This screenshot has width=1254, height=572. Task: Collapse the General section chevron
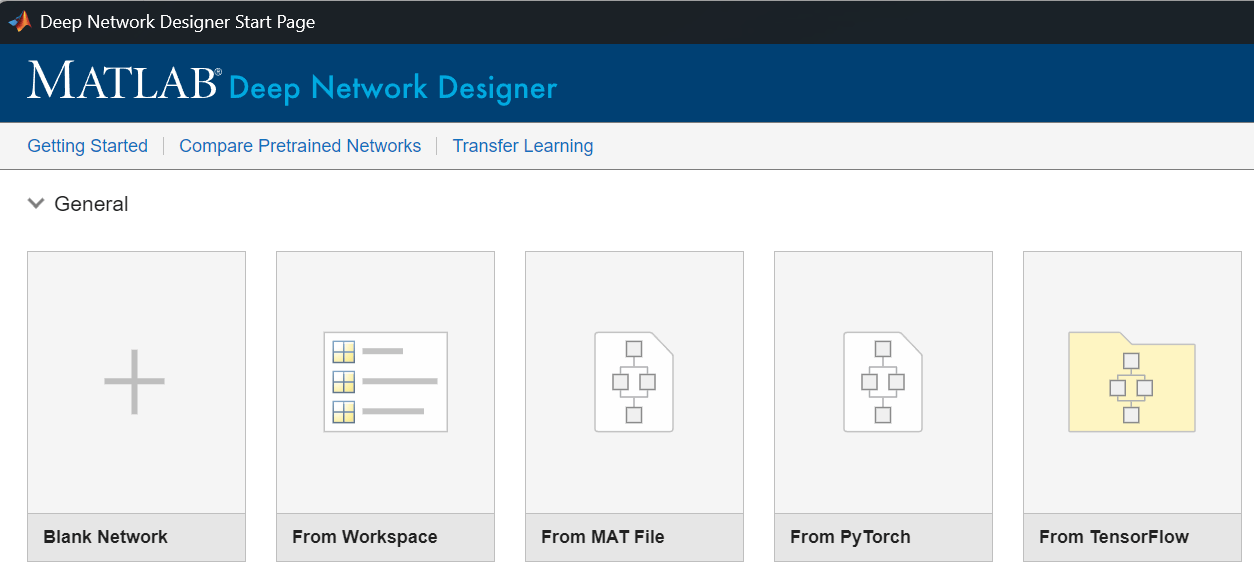coord(37,204)
